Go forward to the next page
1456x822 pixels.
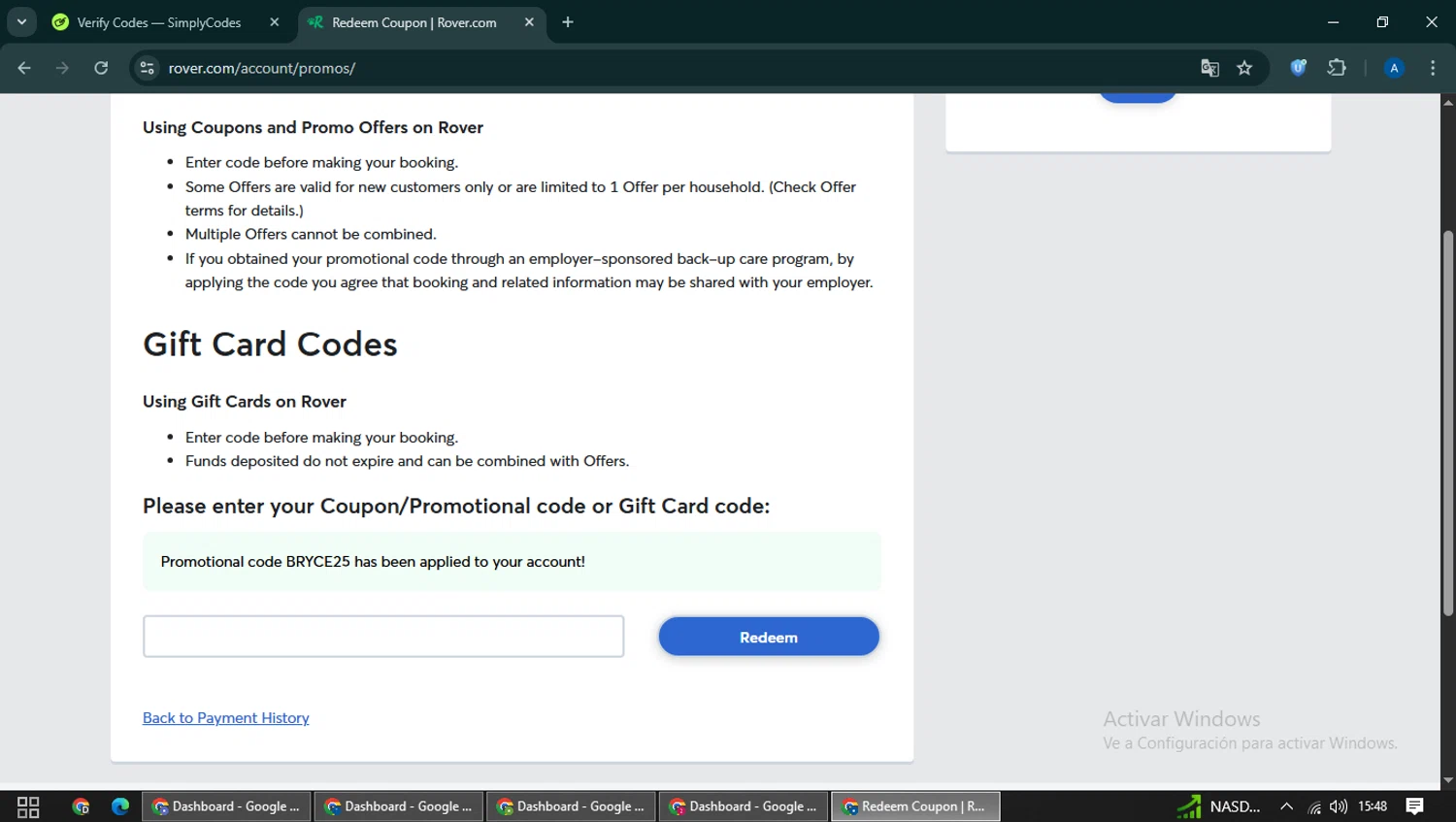(62, 68)
